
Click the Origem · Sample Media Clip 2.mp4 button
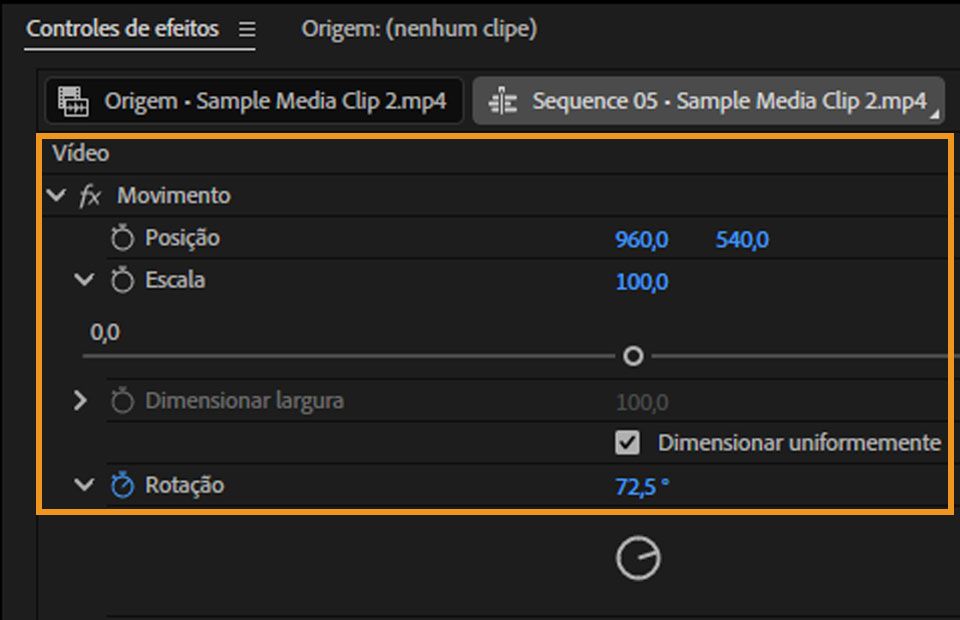(x=250, y=100)
